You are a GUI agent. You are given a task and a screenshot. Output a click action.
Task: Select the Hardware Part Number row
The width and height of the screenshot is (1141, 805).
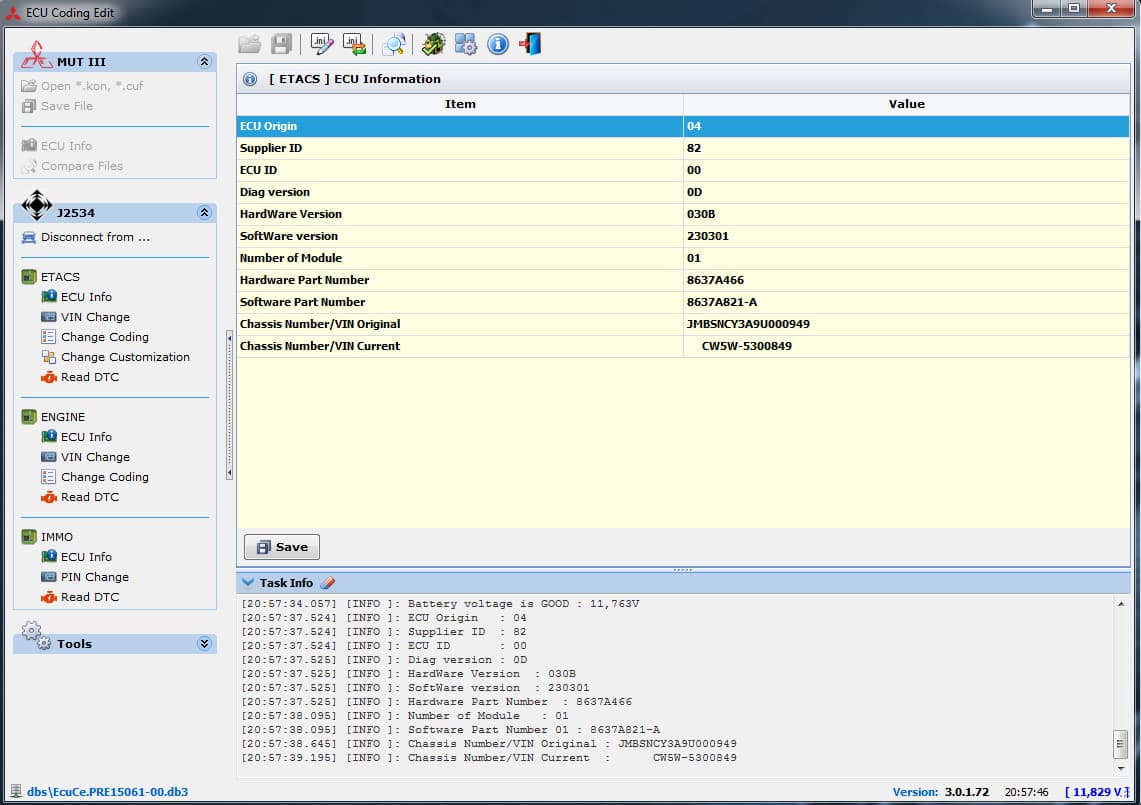click(683, 280)
